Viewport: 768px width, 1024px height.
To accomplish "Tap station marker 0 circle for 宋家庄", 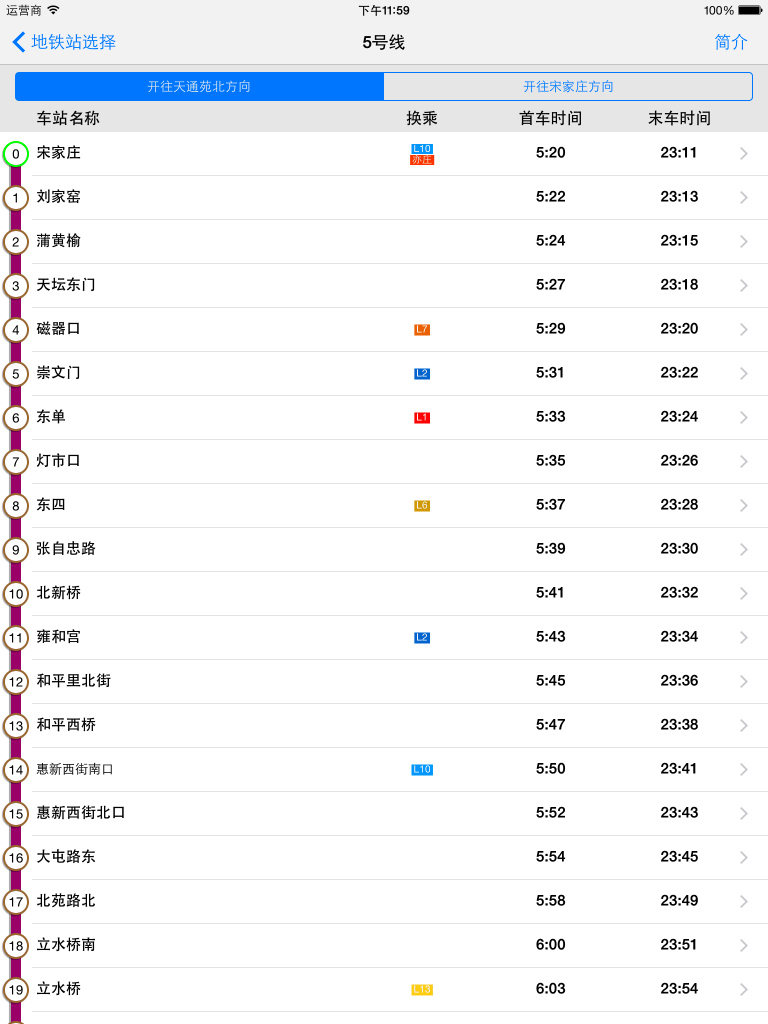I will [16, 154].
